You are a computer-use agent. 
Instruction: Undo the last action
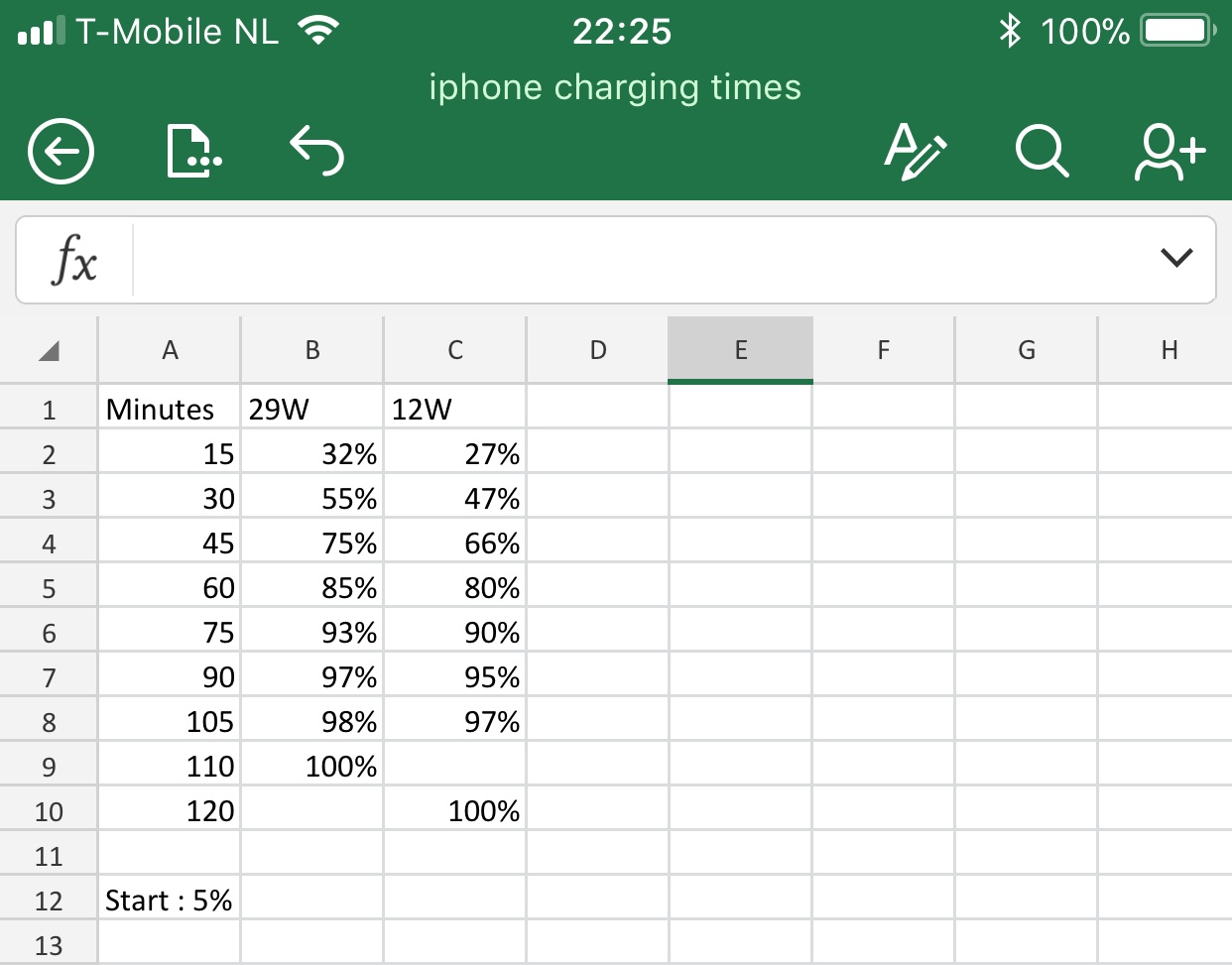(x=317, y=151)
